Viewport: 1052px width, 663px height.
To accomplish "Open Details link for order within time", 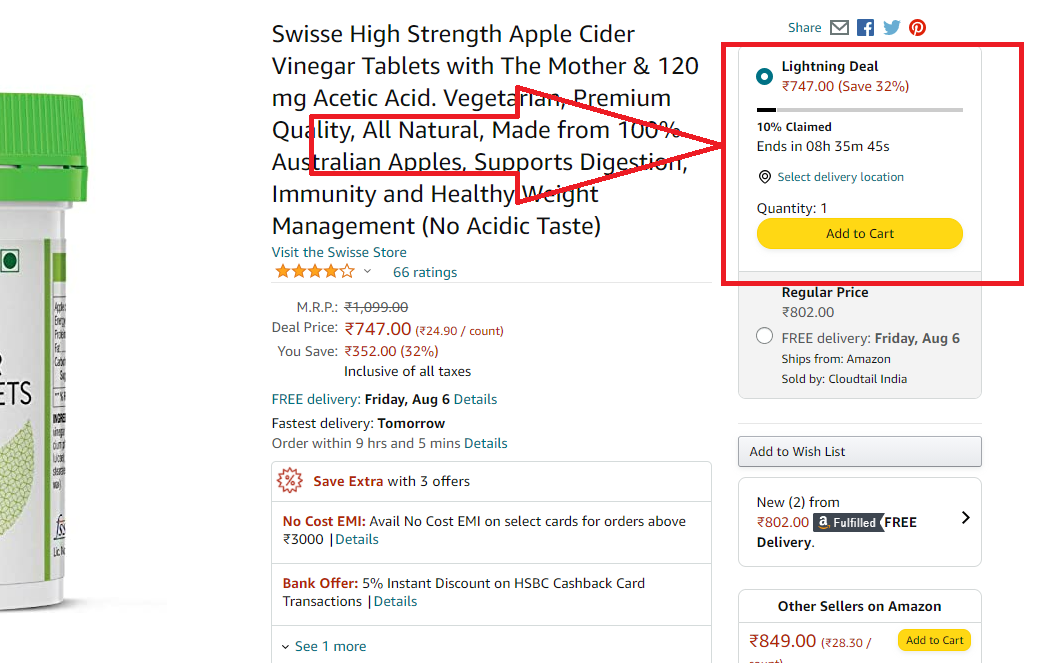I will pos(486,444).
